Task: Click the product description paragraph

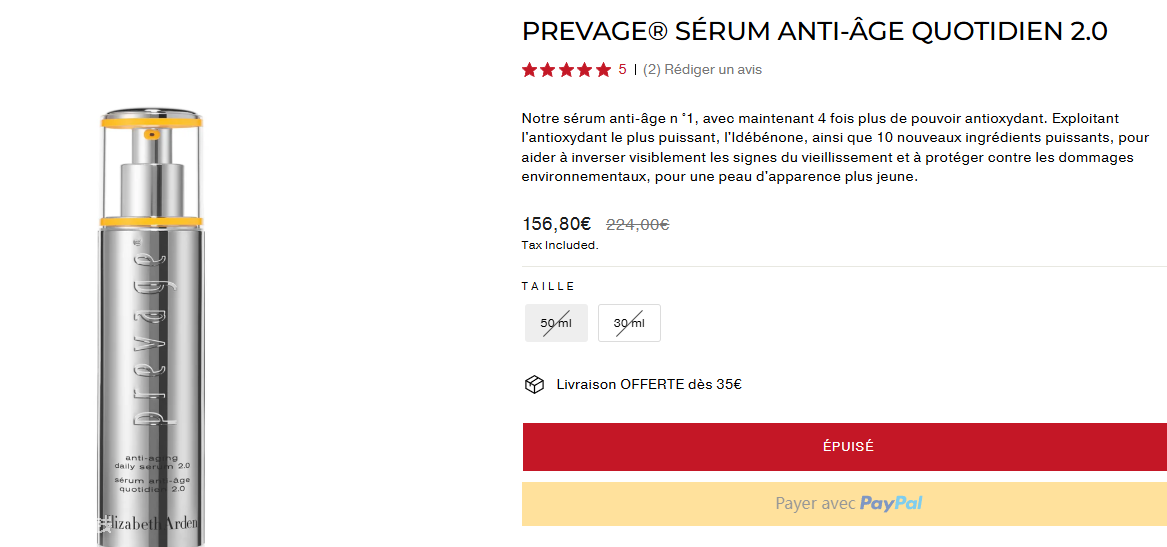Action: [820, 147]
